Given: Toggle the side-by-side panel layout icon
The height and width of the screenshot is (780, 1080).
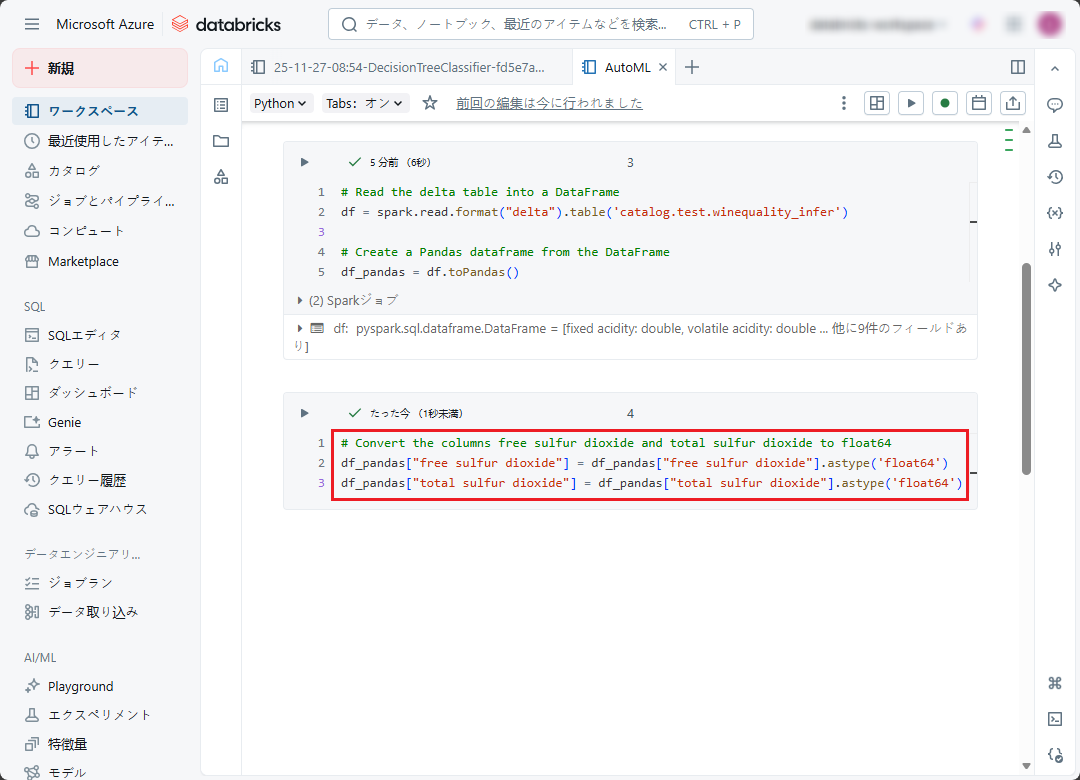Looking at the screenshot, I should (x=1018, y=67).
